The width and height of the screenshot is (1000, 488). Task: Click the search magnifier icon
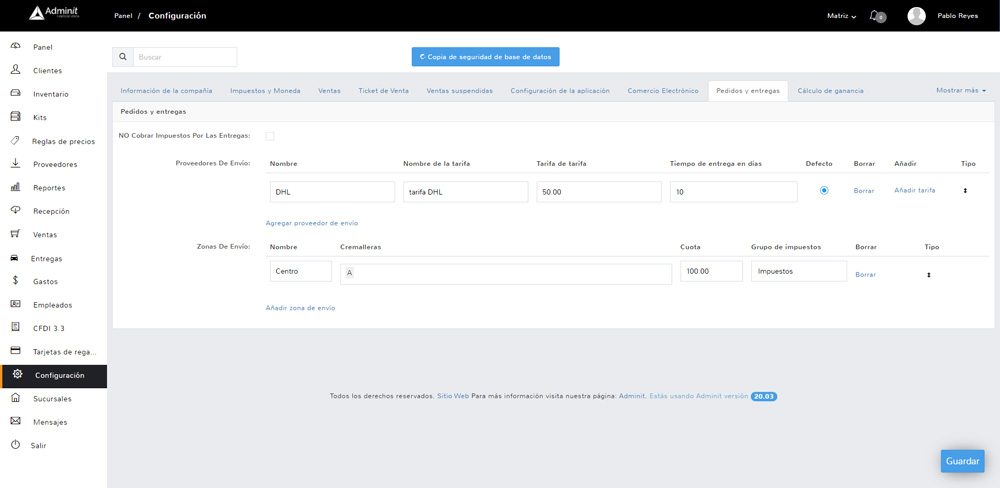click(123, 57)
